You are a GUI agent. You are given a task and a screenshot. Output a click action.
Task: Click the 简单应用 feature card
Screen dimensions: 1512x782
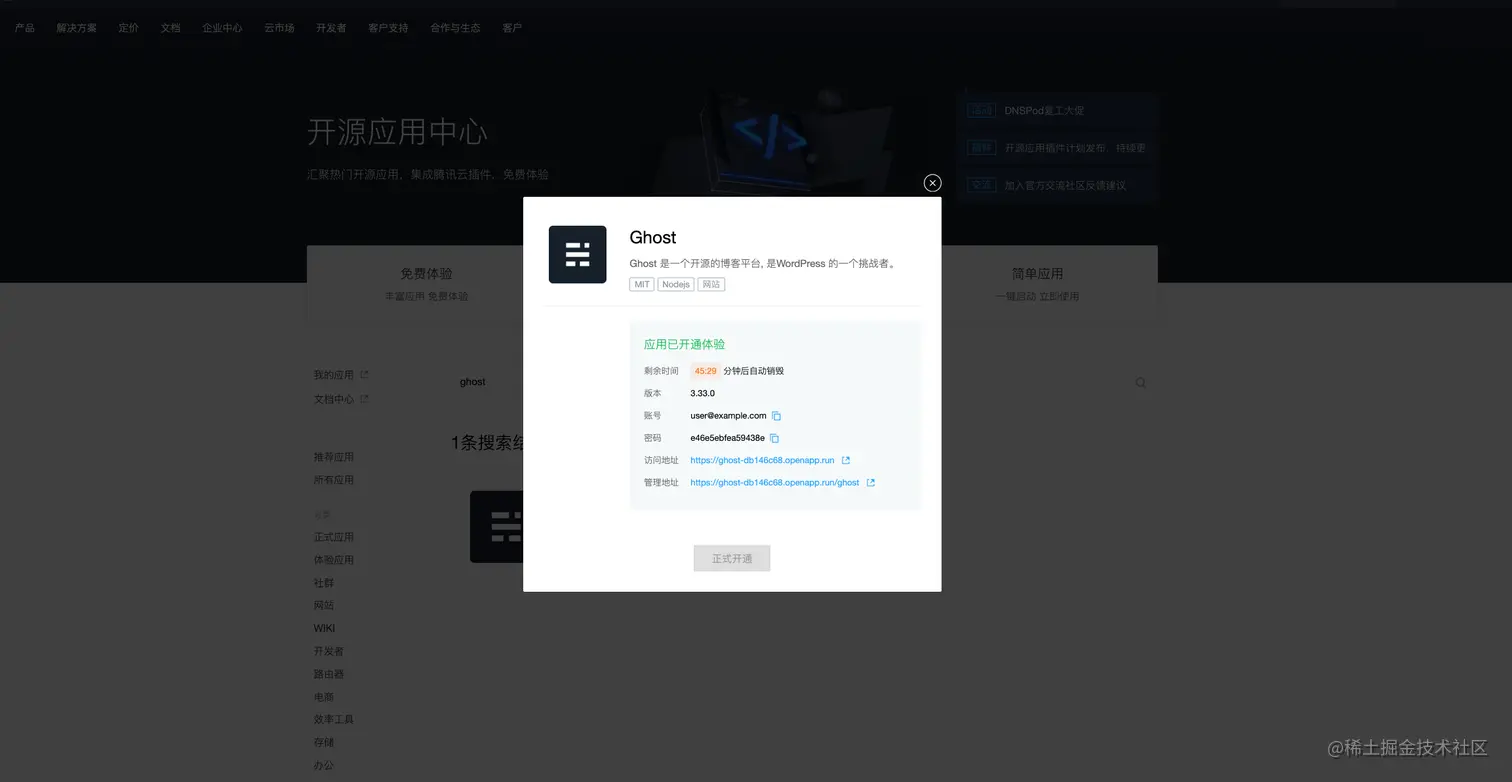coord(1037,283)
